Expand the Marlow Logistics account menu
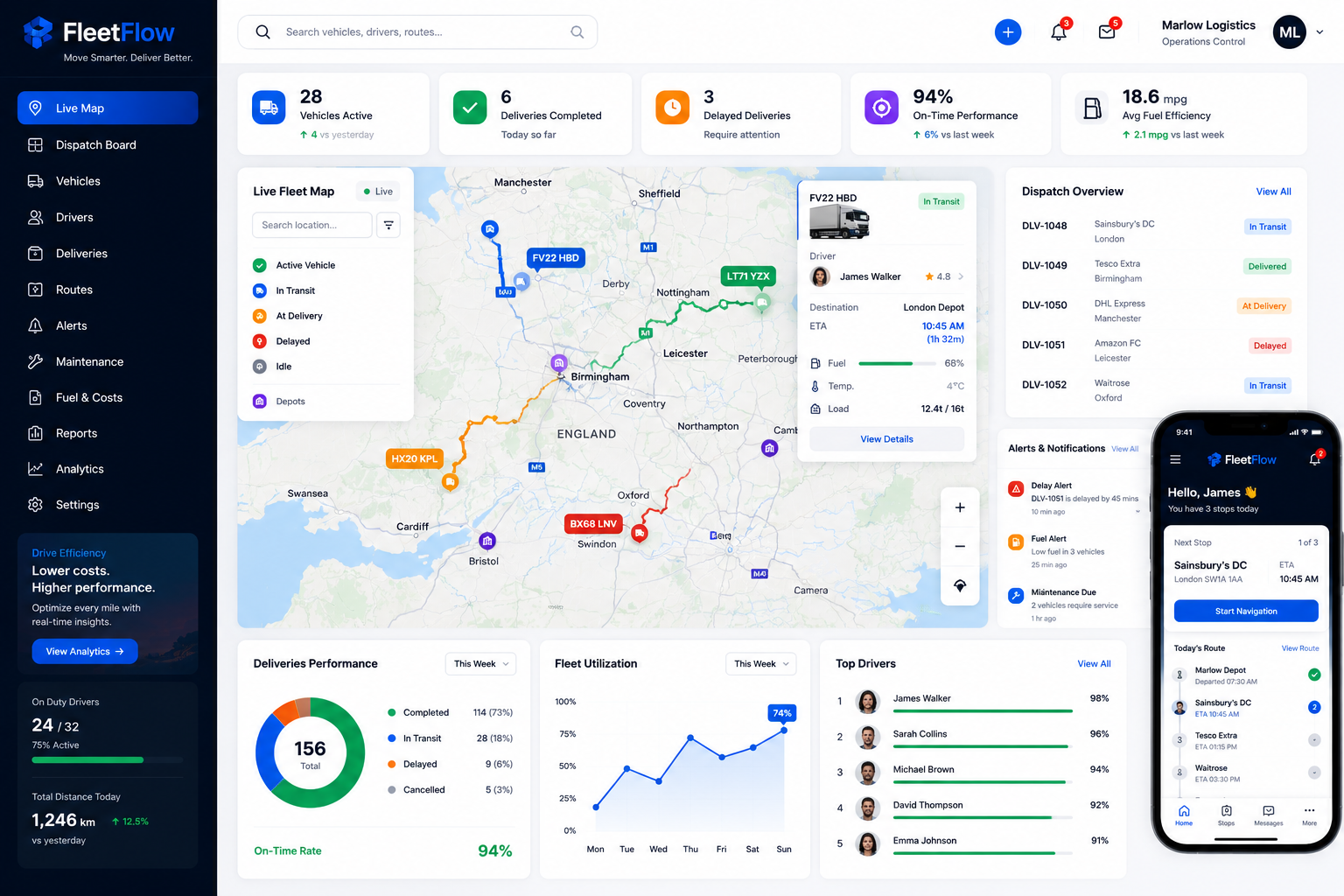The image size is (1344, 896). pos(1319,32)
